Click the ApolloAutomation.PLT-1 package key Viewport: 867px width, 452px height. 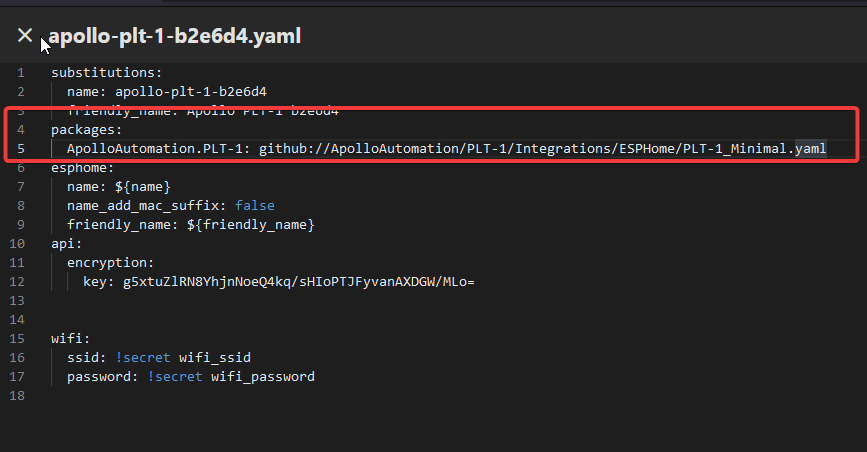coord(155,149)
